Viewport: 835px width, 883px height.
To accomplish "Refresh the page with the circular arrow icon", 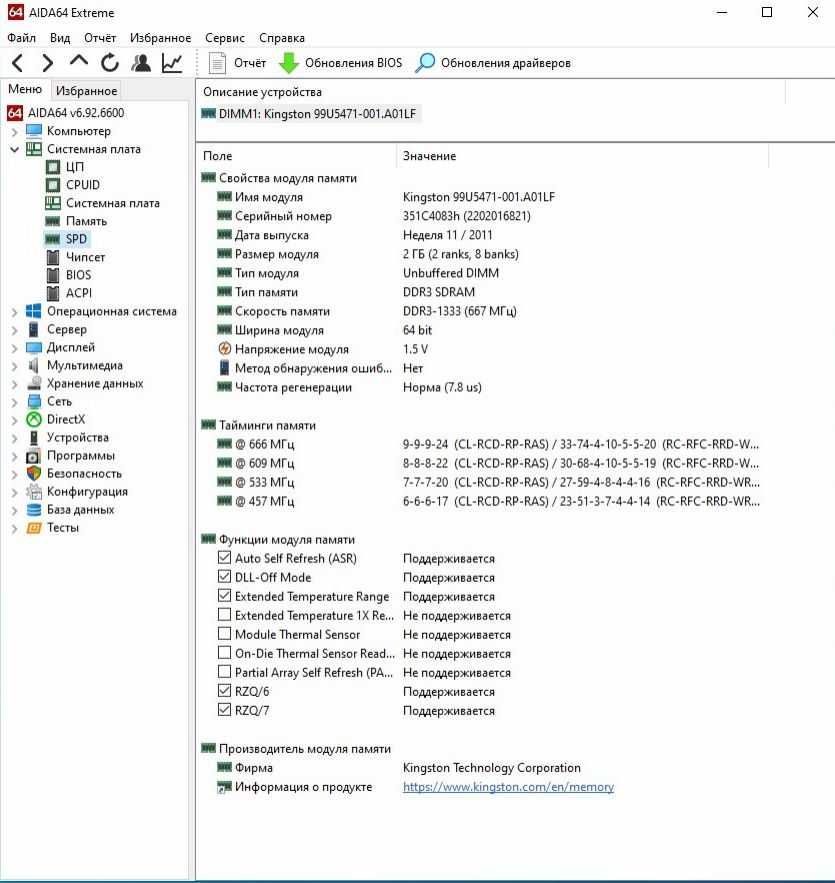I will [x=110, y=63].
